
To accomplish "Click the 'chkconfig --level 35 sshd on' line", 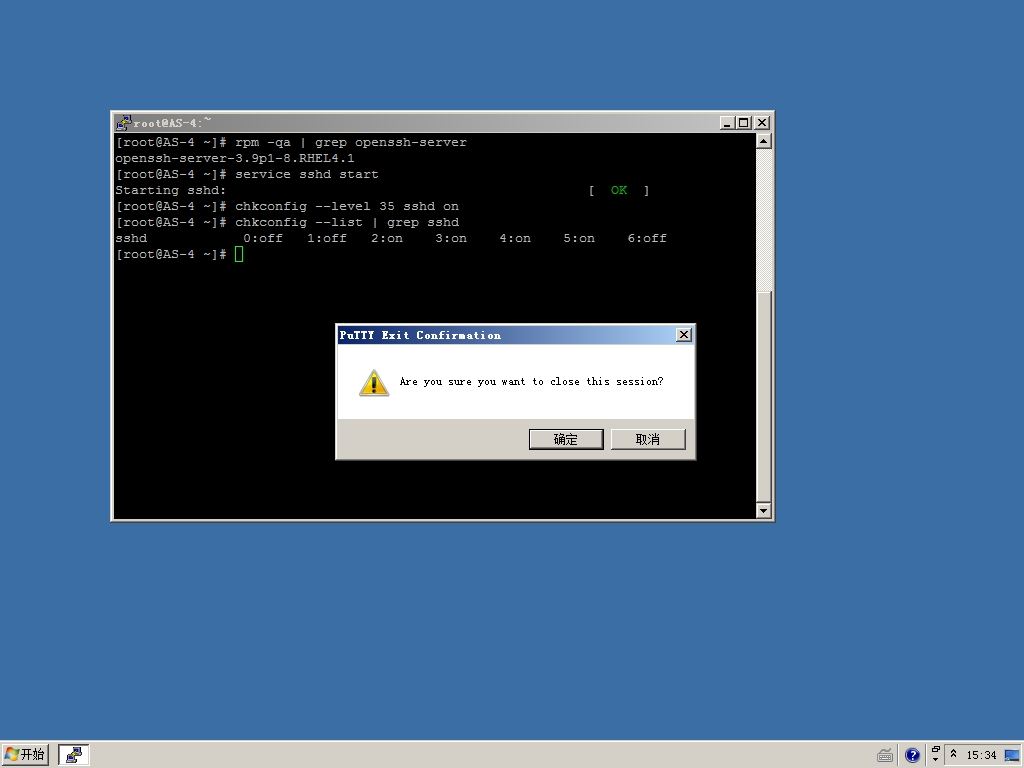I will pos(287,206).
